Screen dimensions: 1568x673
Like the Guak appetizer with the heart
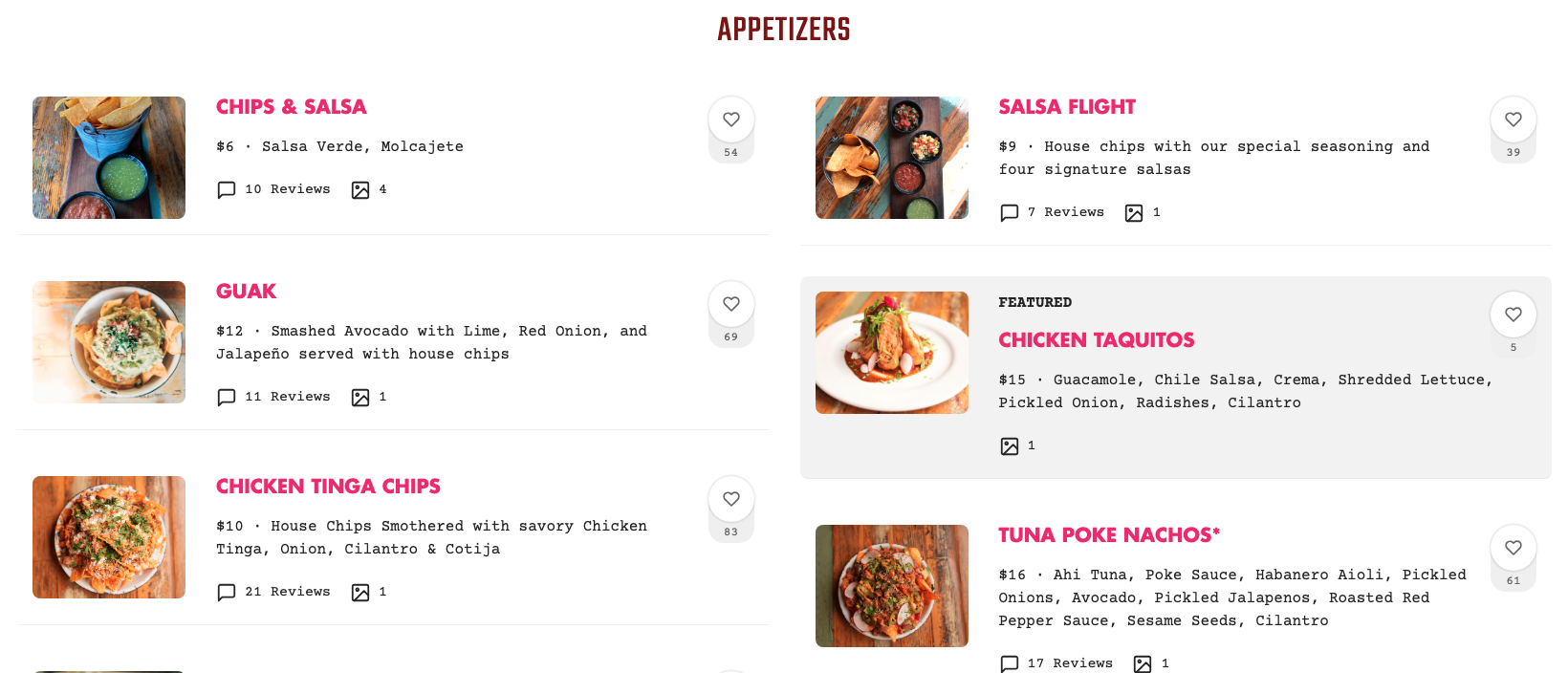pyautogui.click(x=730, y=304)
